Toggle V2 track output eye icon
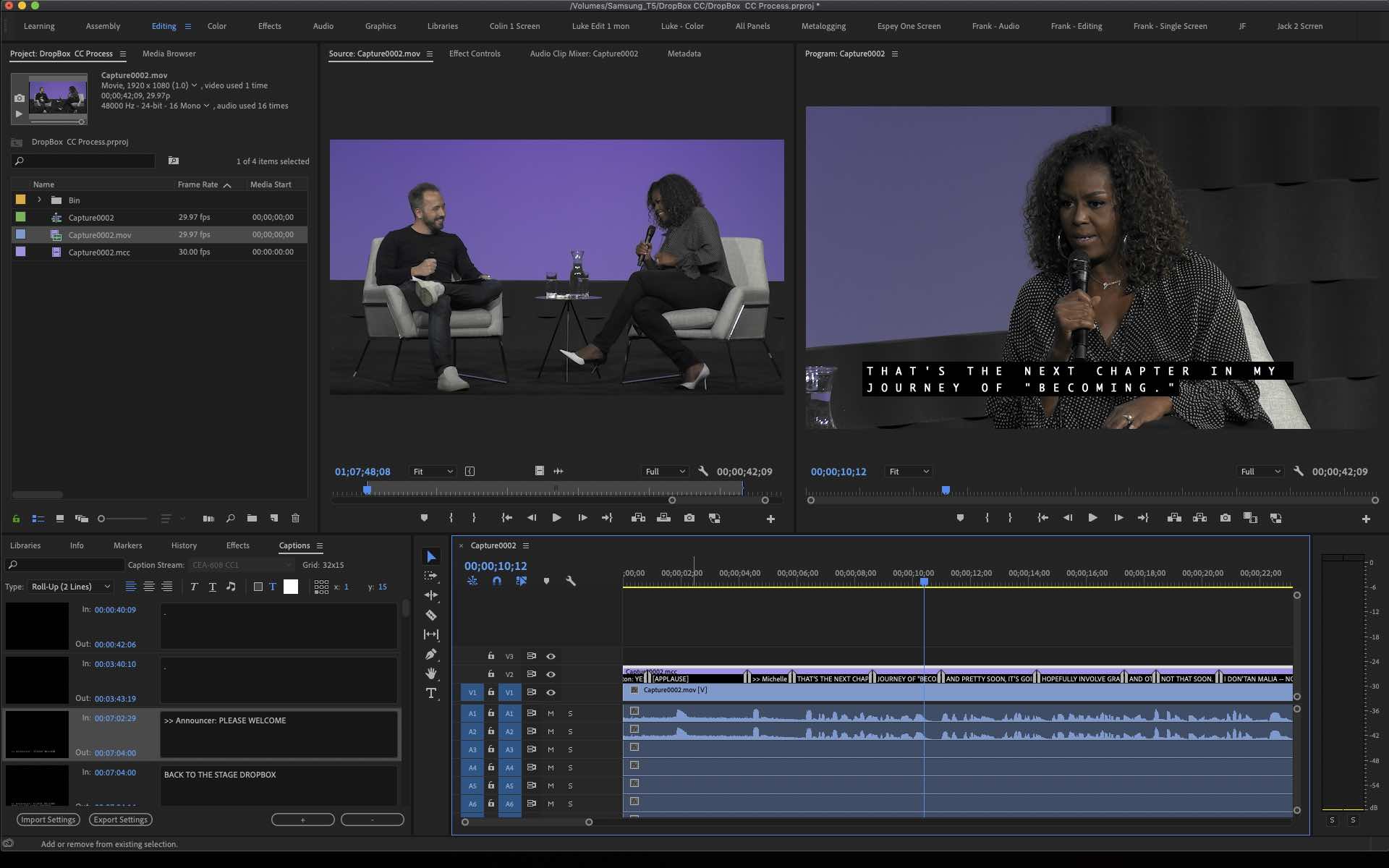The image size is (1389, 868). pyautogui.click(x=551, y=674)
